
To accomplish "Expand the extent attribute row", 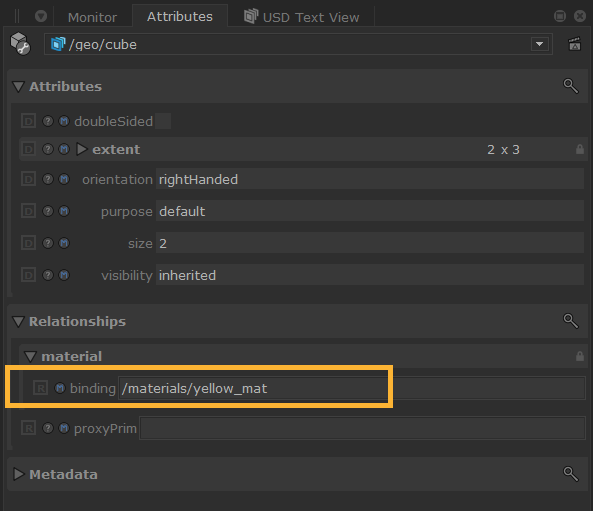I will click(82, 149).
